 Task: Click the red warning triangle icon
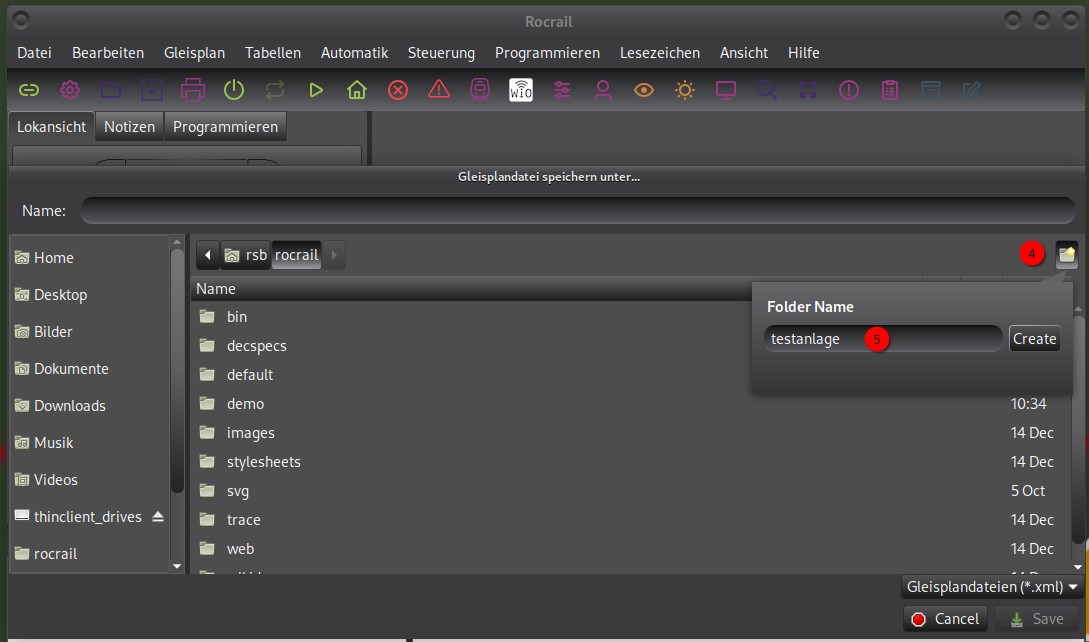click(439, 90)
